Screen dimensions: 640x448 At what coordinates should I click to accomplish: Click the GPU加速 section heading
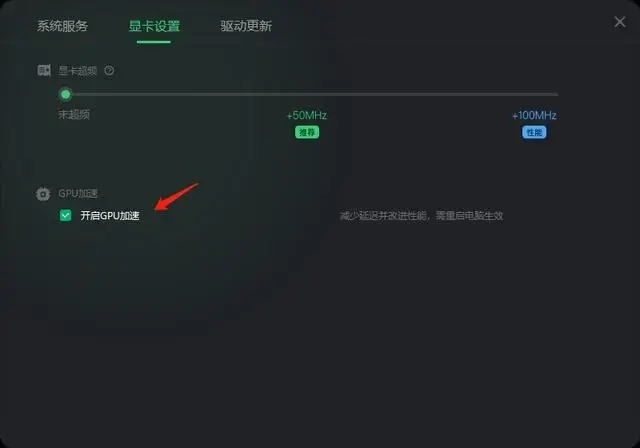point(78,193)
